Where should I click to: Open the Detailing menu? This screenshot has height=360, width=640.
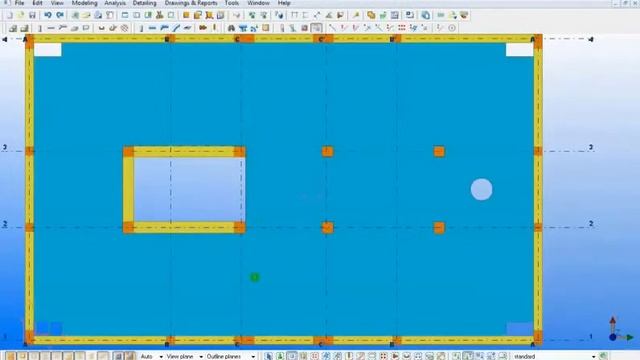pos(144,3)
